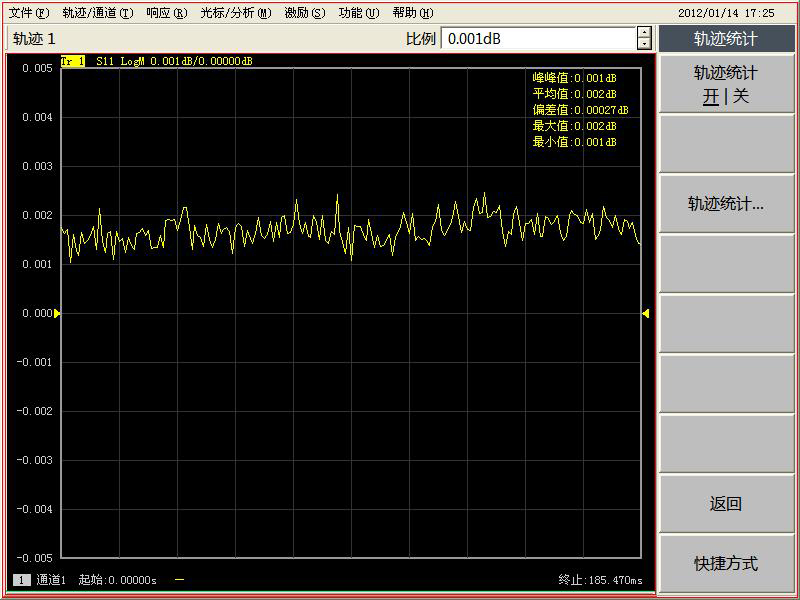
Task: Click the left yellow reference level marker
Action: 57,313
